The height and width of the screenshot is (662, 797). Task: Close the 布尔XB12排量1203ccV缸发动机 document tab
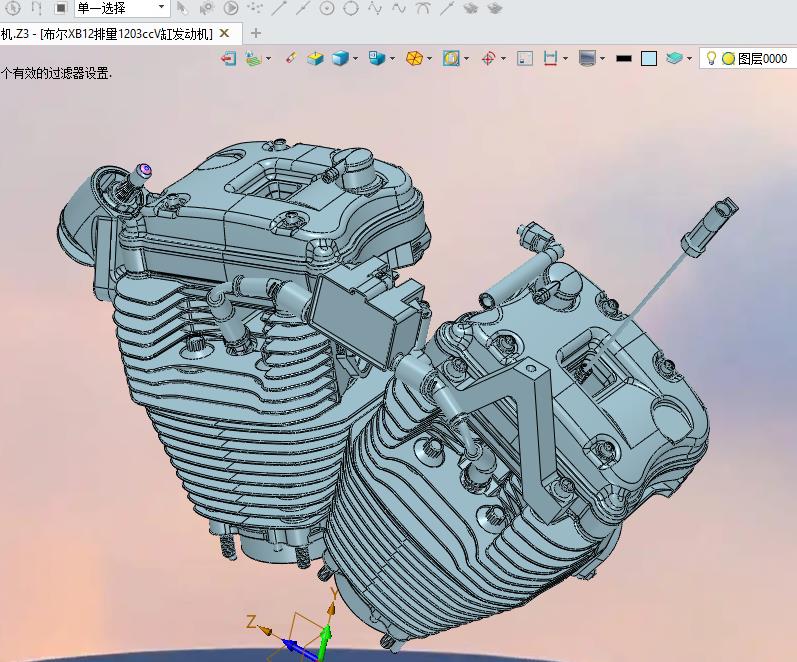(224, 34)
